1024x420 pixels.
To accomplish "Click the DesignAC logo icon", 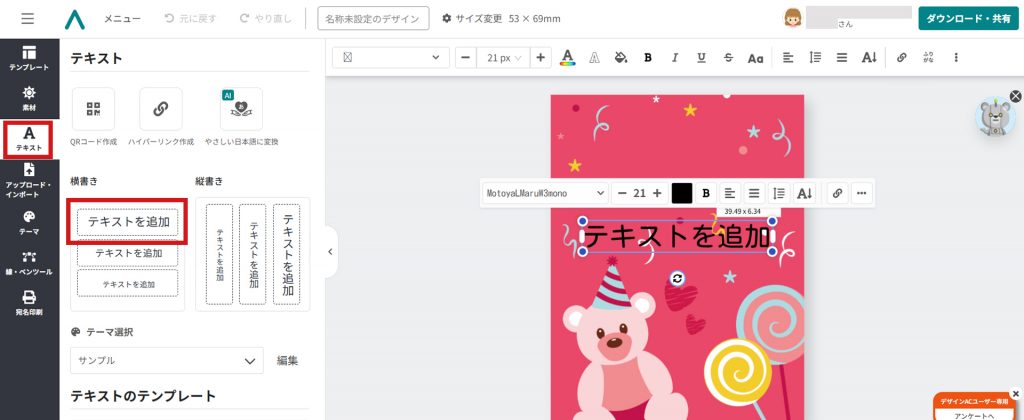I will point(74,19).
